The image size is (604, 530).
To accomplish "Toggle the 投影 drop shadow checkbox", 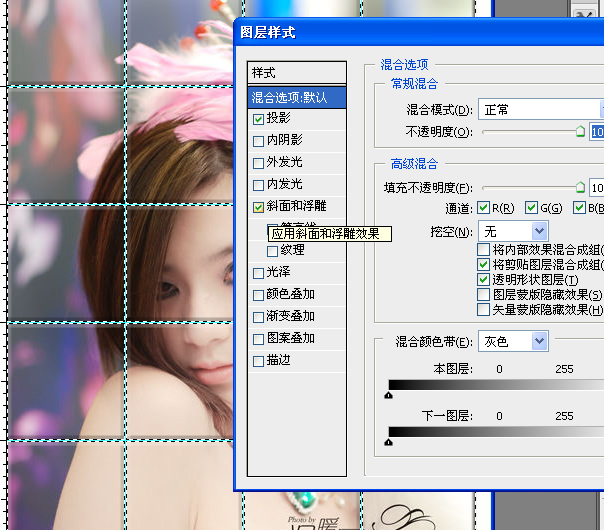I will (x=258, y=119).
